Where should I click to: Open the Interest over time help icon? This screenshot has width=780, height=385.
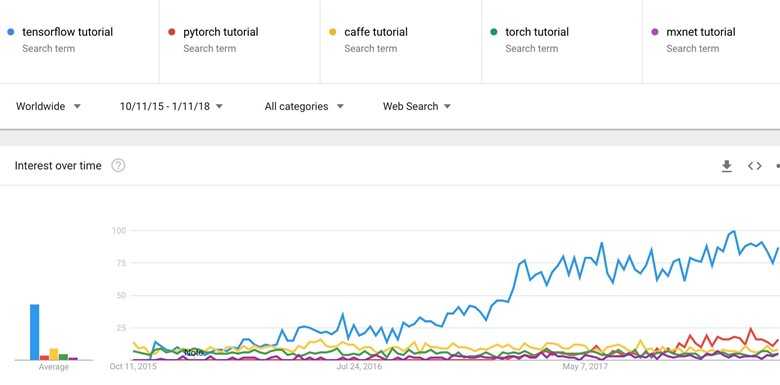point(118,166)
